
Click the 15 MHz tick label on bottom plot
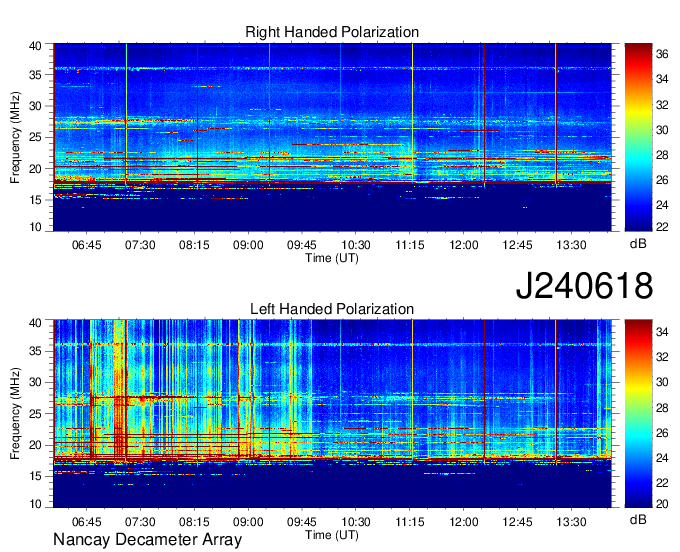36,476
